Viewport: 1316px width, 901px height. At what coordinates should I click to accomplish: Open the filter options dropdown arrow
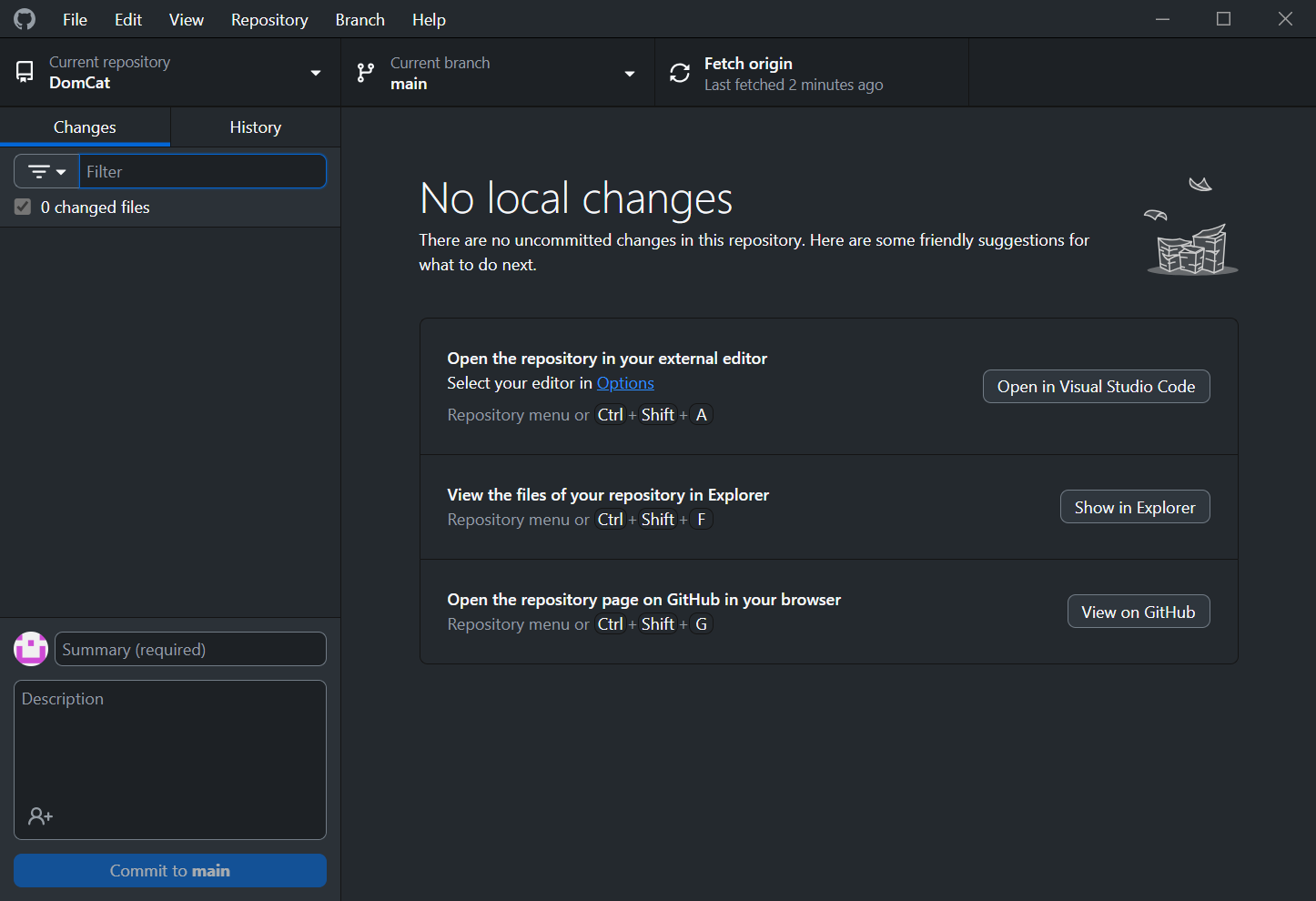point(61,171)
